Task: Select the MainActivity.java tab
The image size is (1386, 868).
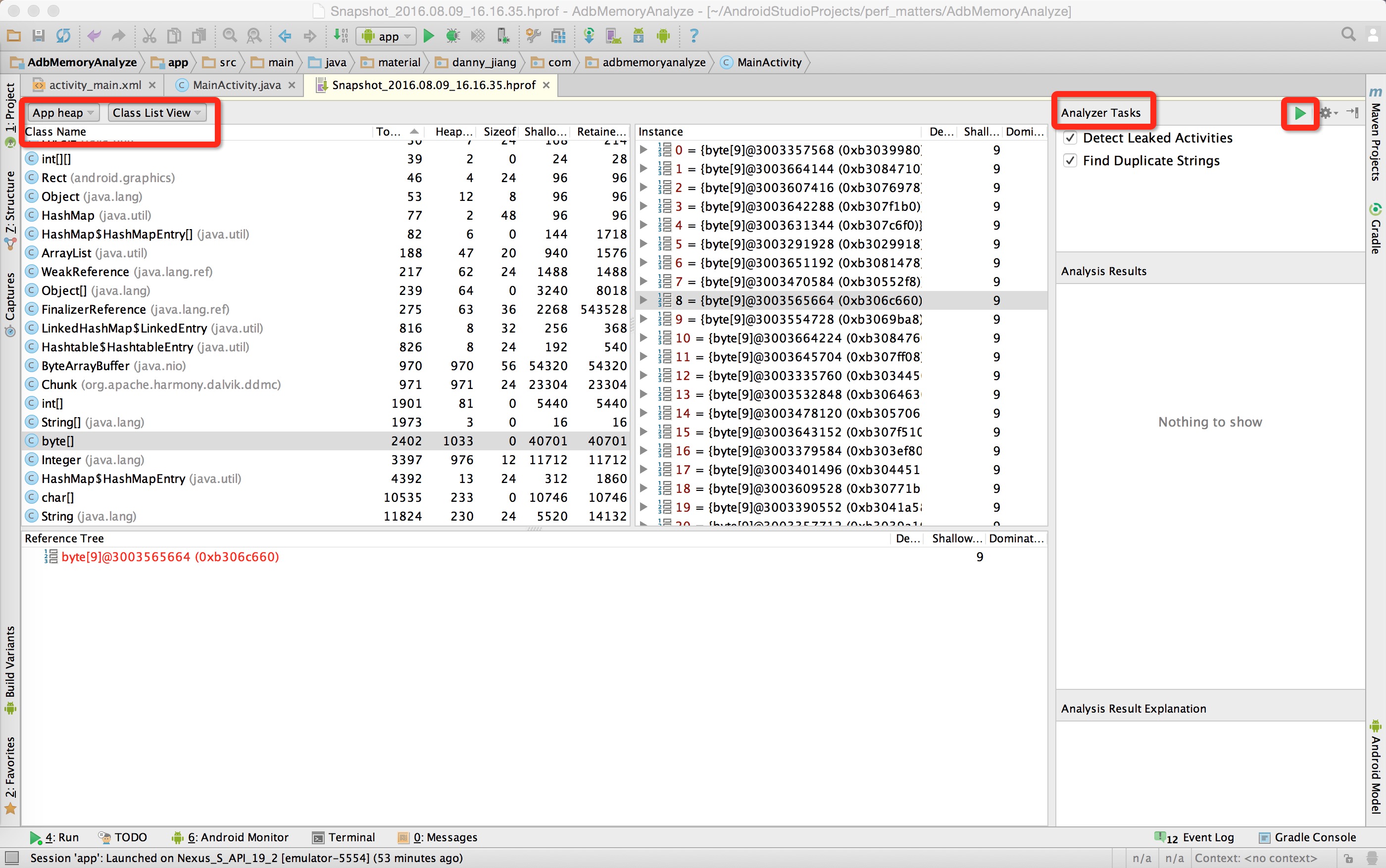Action: 231,84
